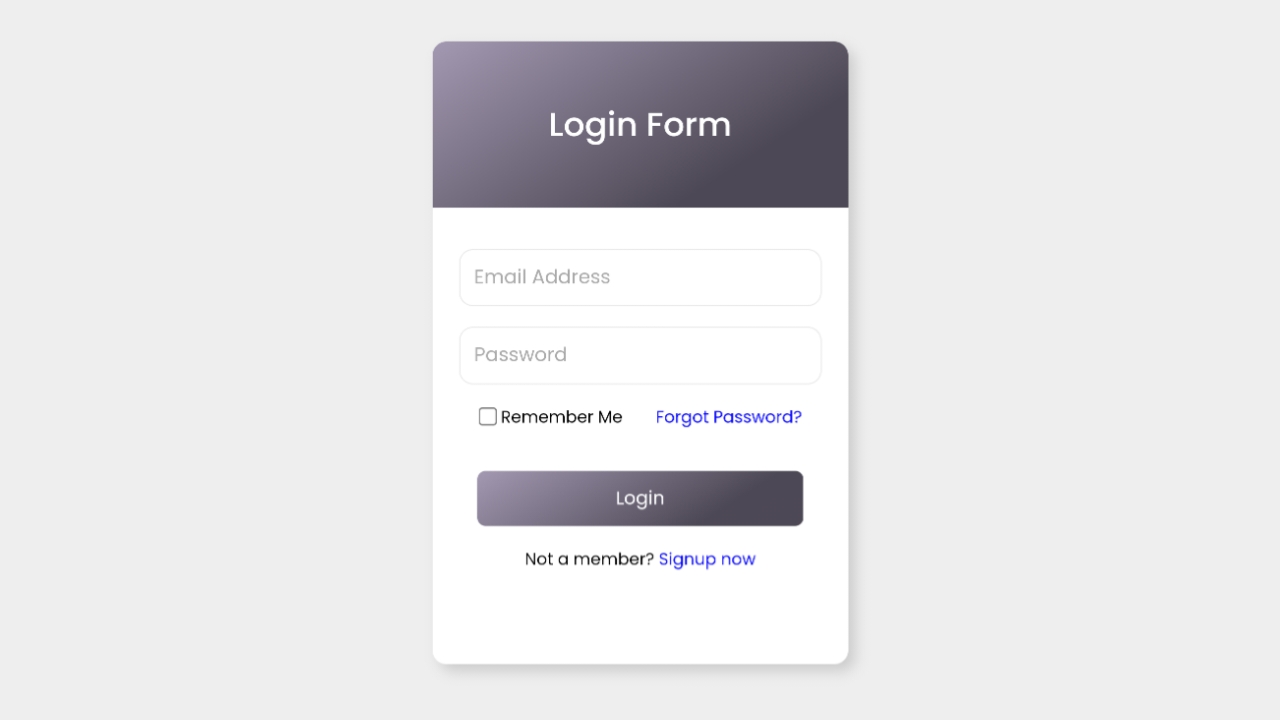
Task: Focus the Password field to type
Action: coord(640,355)
